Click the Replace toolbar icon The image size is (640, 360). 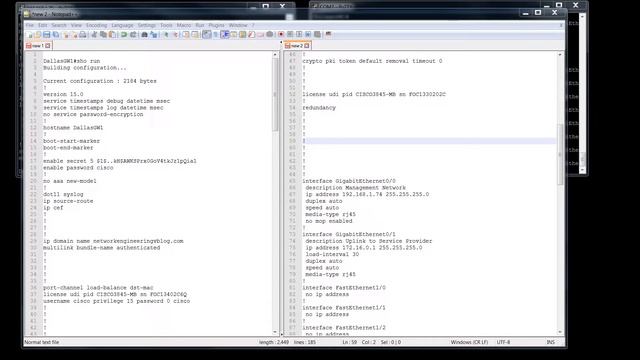153,35
